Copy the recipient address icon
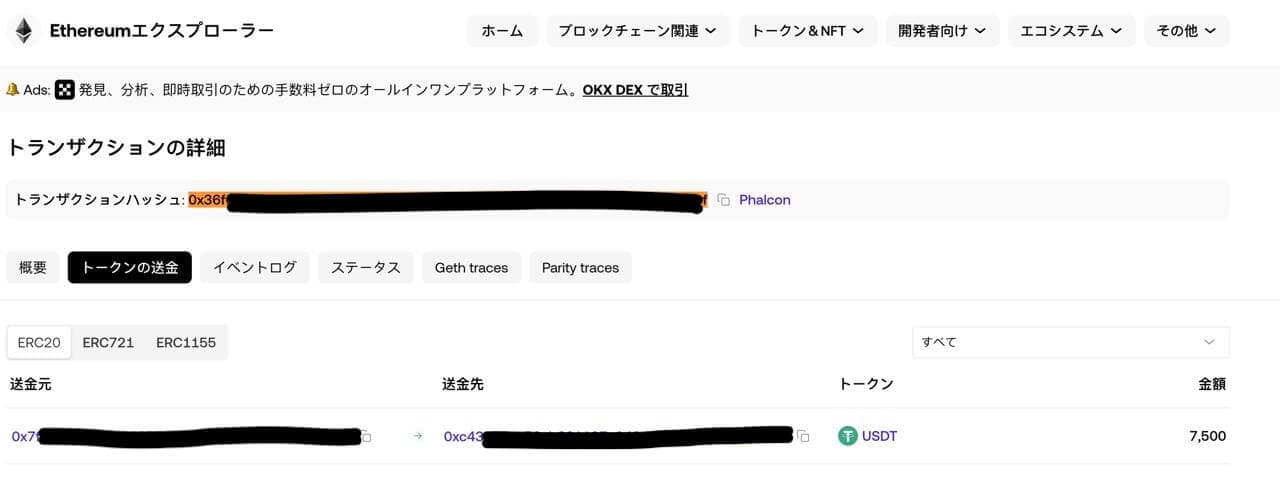1280x497 pixels. pyautogui.click(x=802, y=437)
